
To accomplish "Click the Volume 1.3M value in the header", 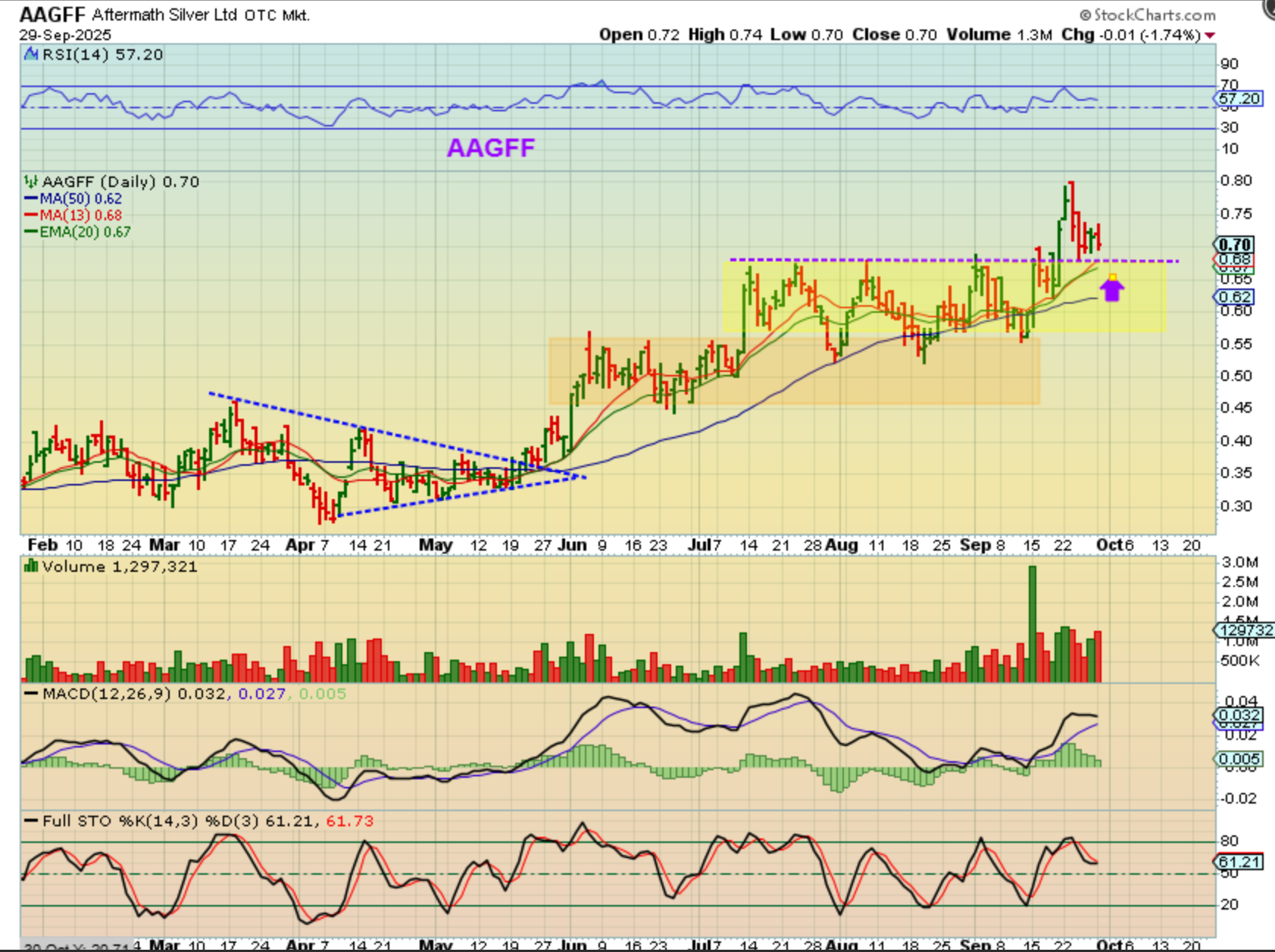I will click(x=998, y=35).
